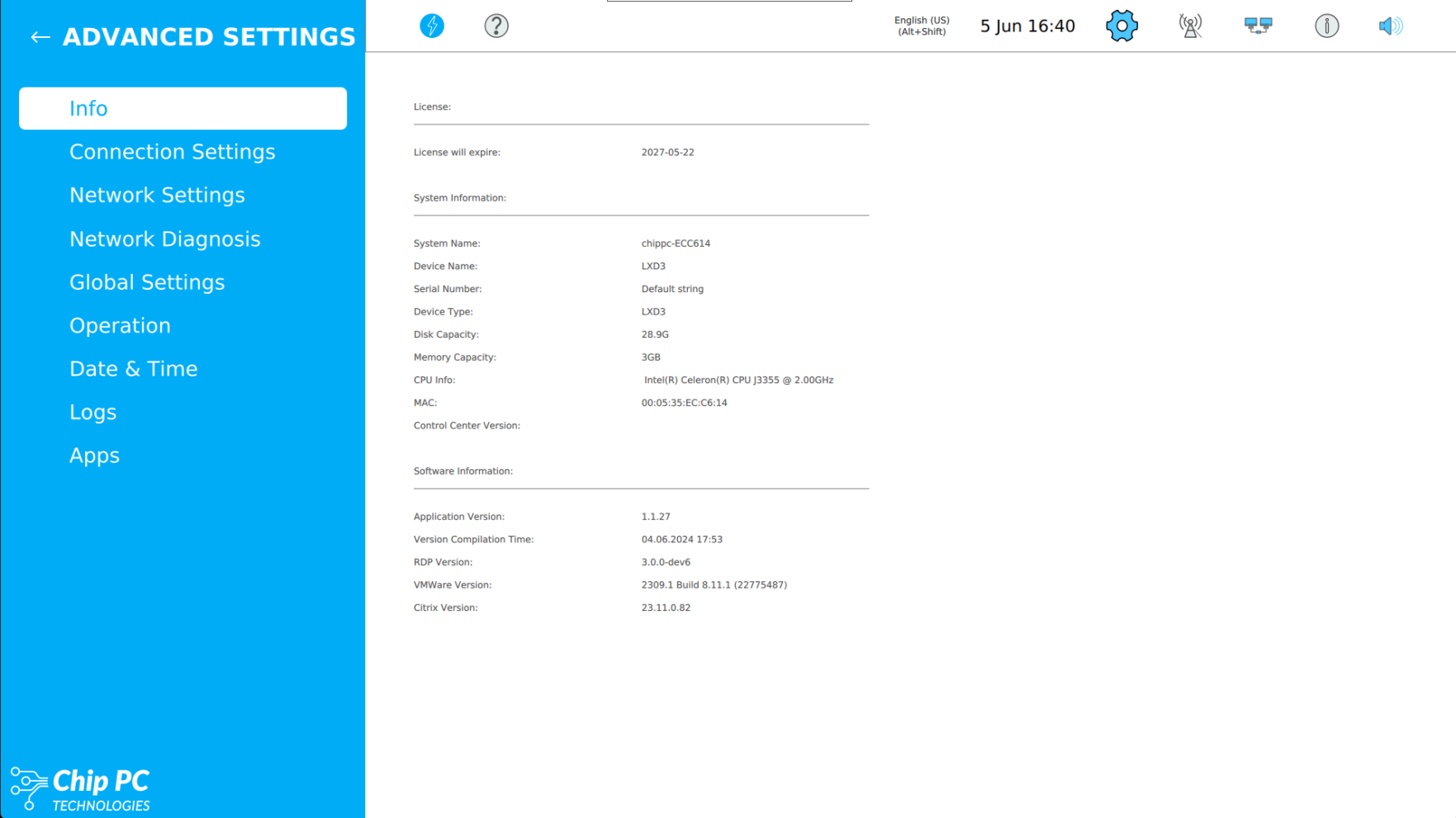The width and height of the screenshot is (1456, 818).
Task: Click the settings gear icon
Action: coord(1122,26)
